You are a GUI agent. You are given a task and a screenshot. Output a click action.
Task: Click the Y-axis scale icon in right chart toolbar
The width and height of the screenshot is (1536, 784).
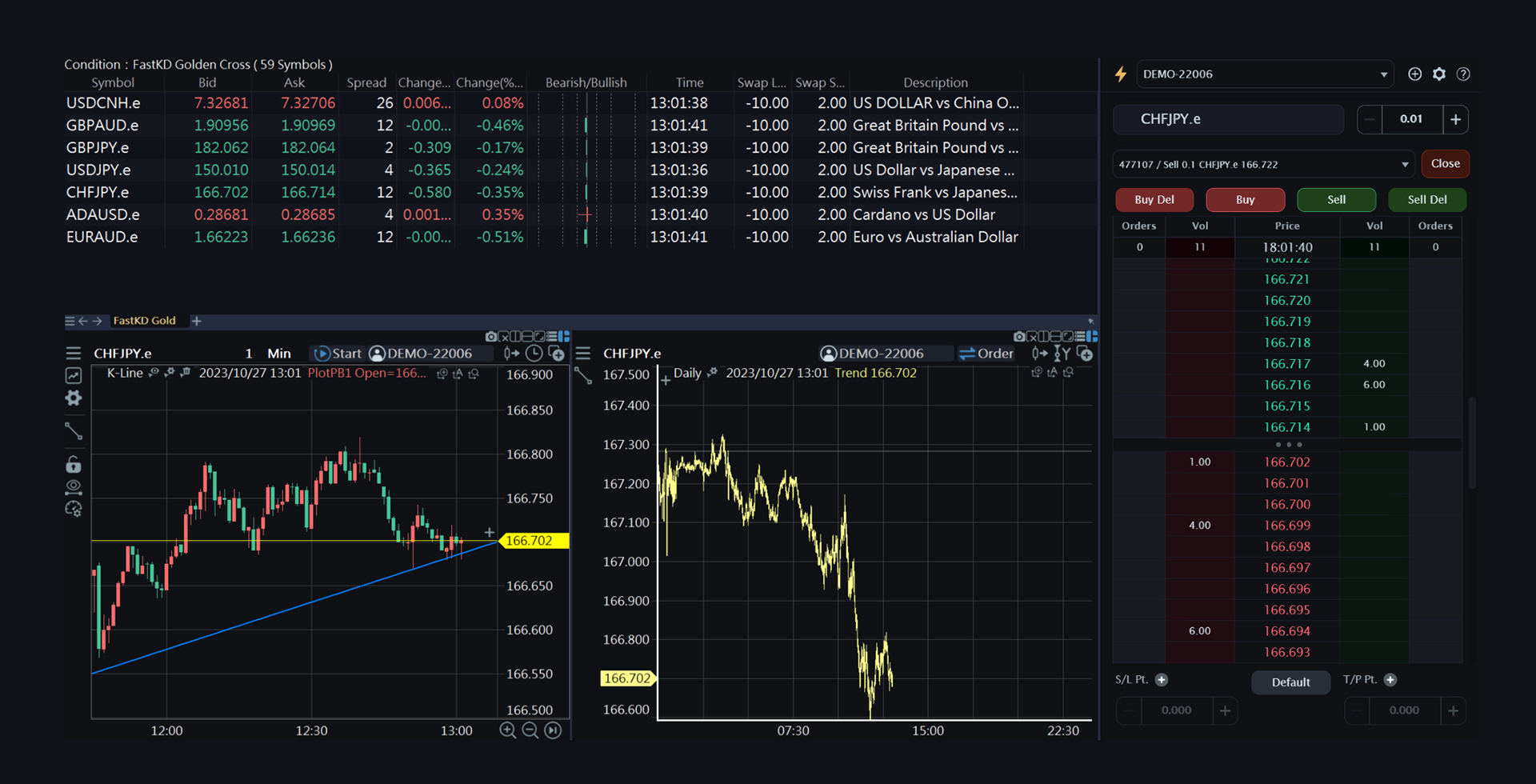click(x=1062, y=353)
